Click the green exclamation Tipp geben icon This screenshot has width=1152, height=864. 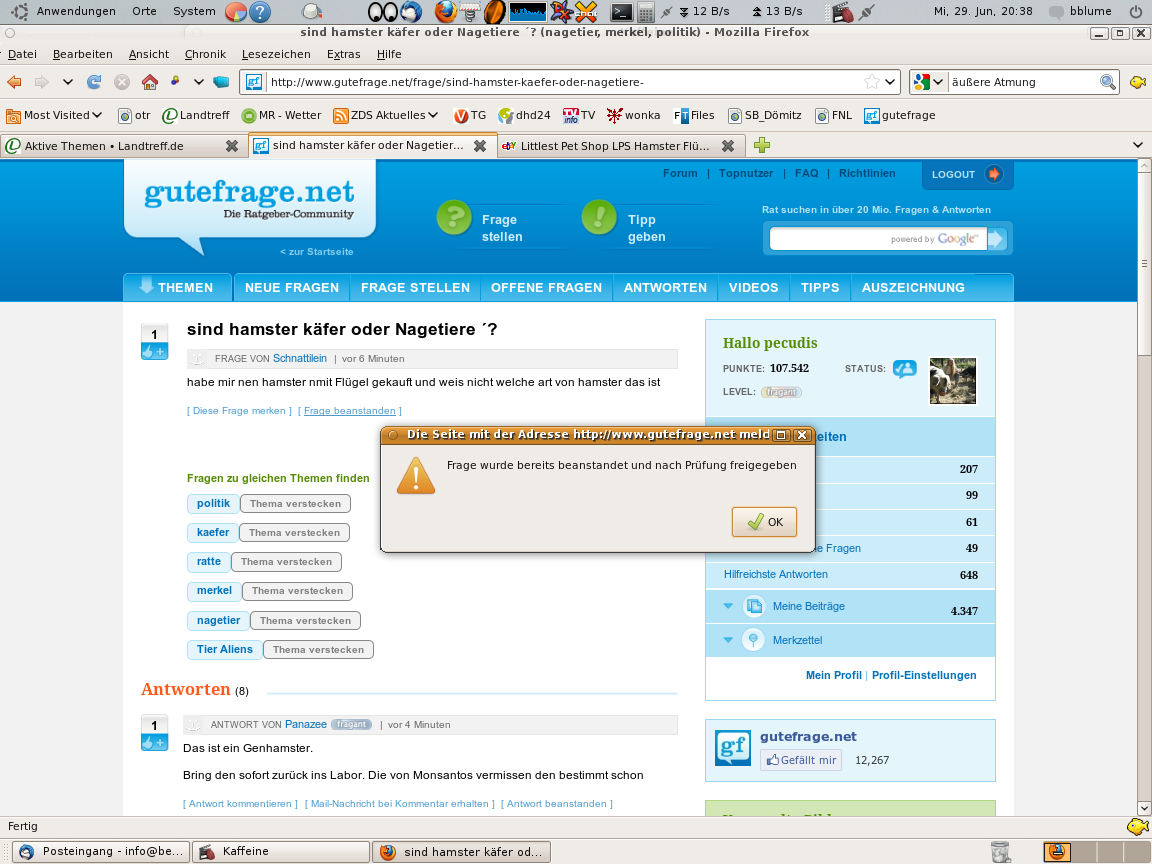click(x=599, y=218)
